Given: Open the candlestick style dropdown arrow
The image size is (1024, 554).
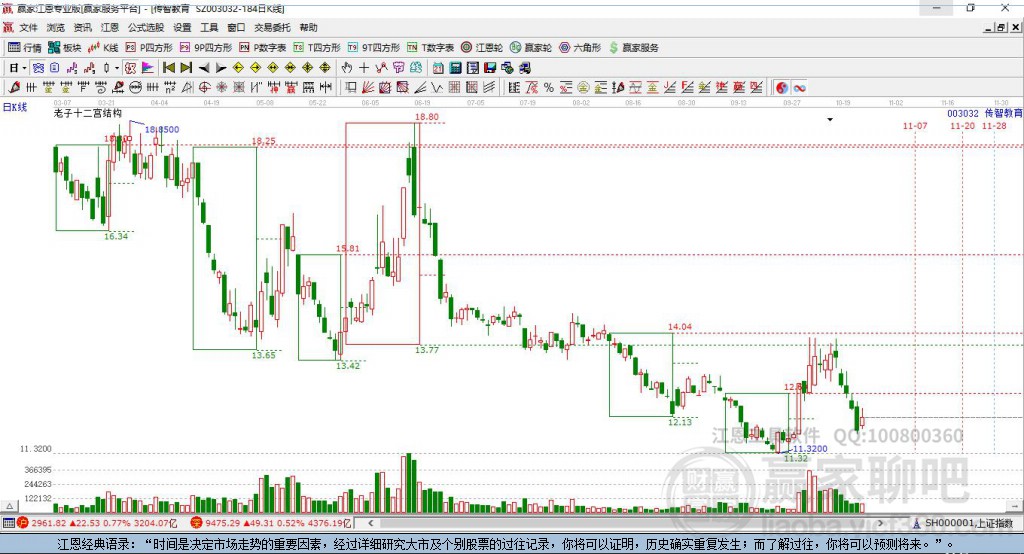Looking at the screenshot, I should (x=117, y=68).
